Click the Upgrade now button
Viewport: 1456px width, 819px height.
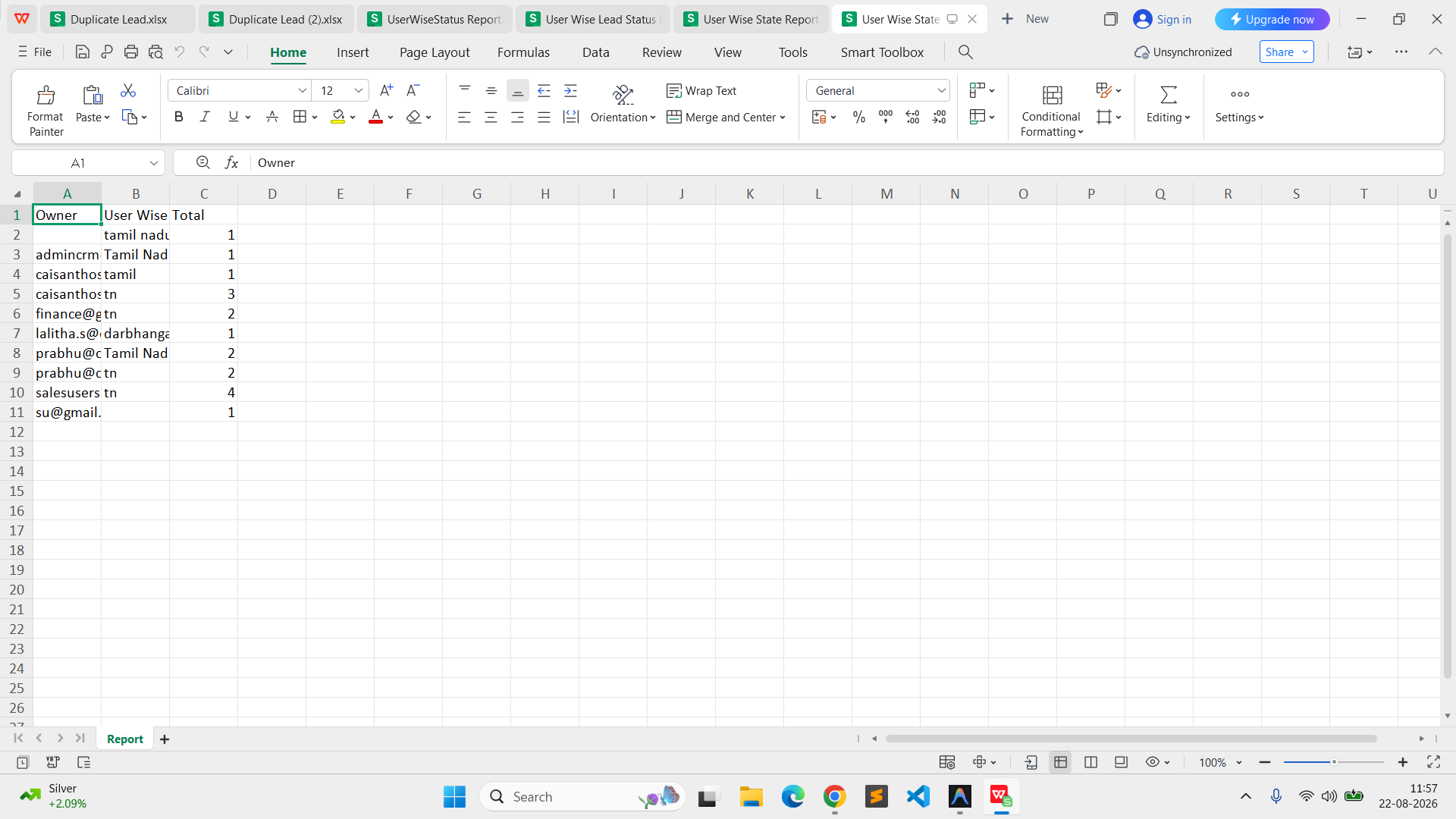coord(1272,19)
